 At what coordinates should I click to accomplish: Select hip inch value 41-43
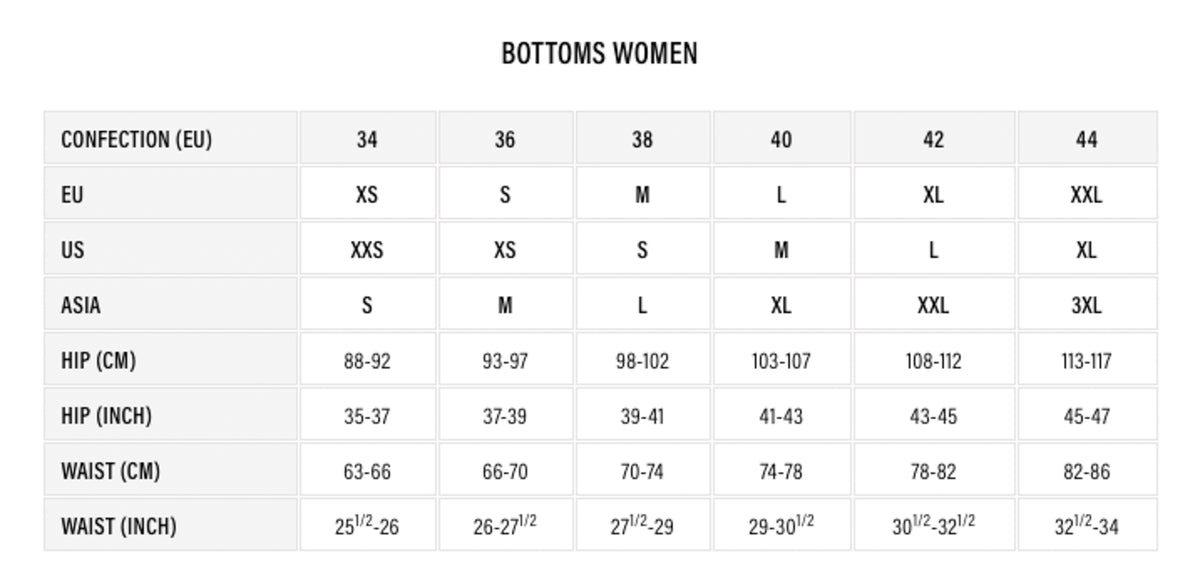click(781, 416)
